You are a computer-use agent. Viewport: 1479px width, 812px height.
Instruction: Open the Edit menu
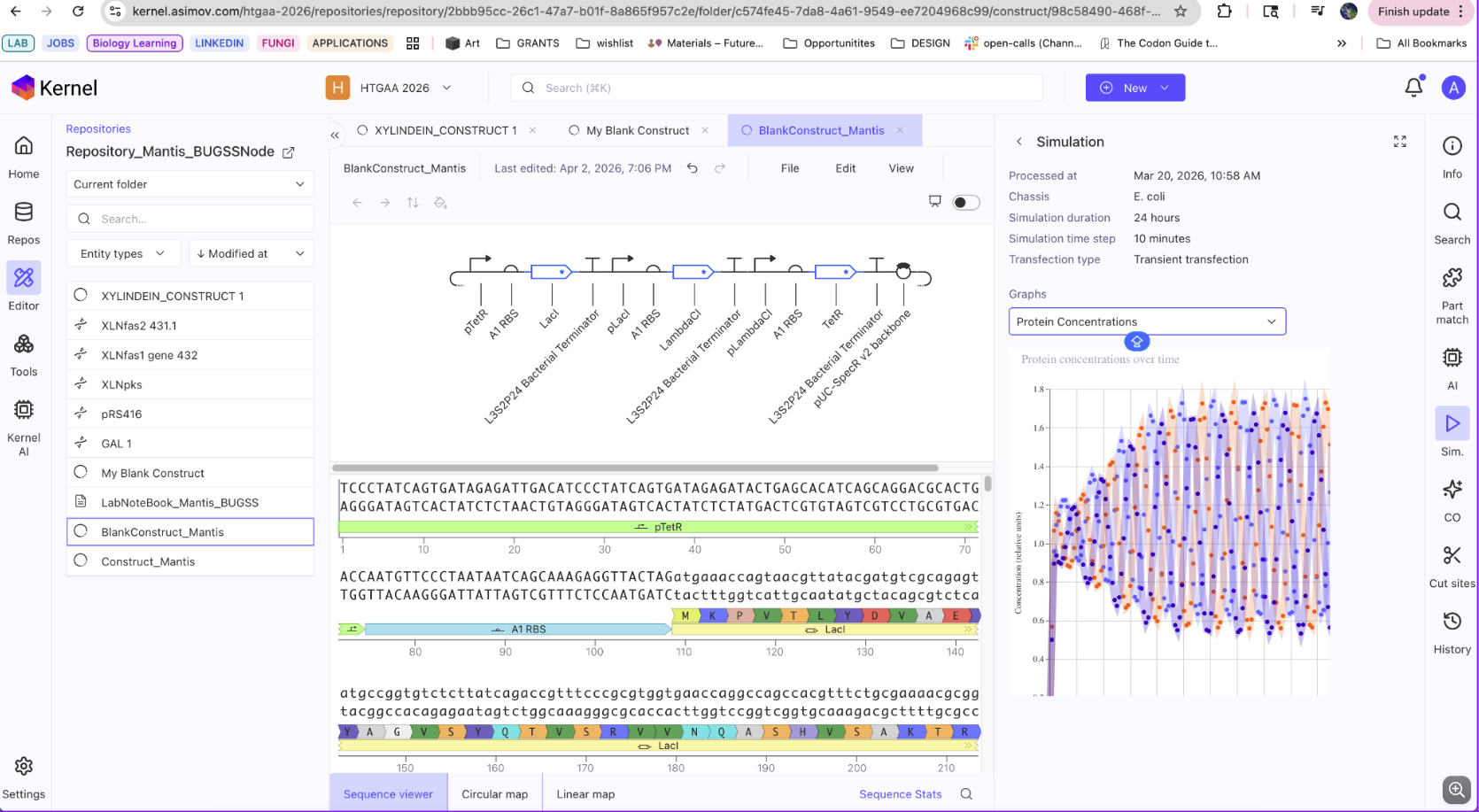click(x=845, y=168)
